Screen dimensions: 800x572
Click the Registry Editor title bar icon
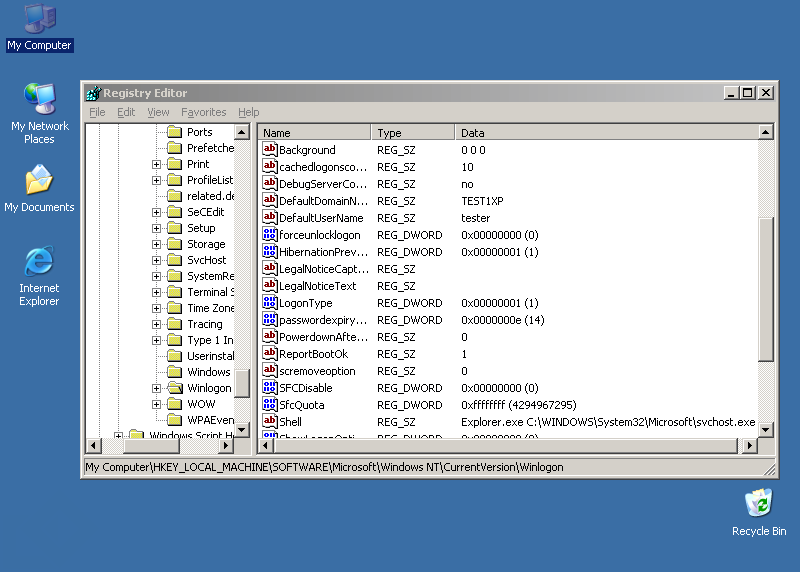[x=94, y=93]
